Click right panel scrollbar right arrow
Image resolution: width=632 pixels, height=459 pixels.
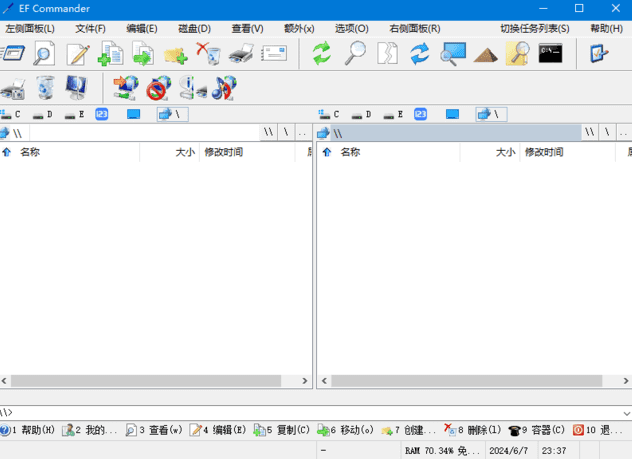[x=626, y=381]
